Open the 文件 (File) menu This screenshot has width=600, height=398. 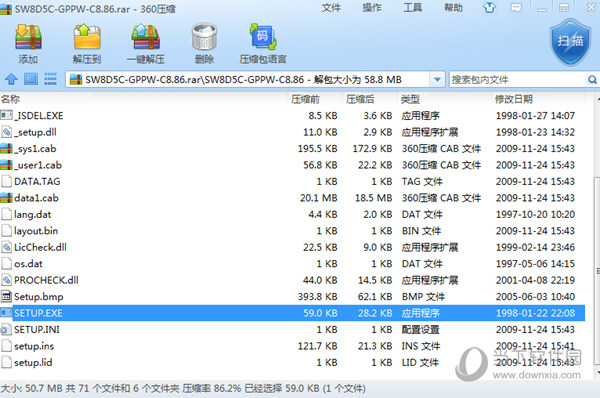331,8
